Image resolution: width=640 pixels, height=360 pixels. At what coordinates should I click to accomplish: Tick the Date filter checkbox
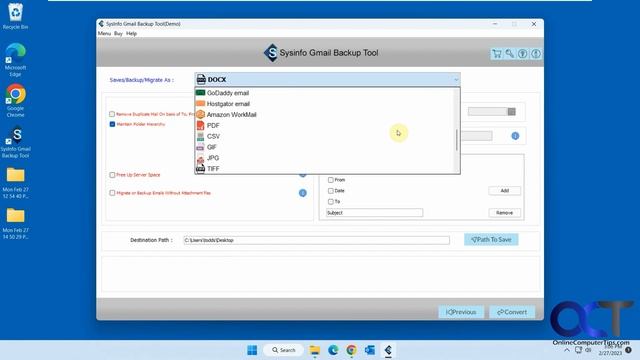coord(331,191)
